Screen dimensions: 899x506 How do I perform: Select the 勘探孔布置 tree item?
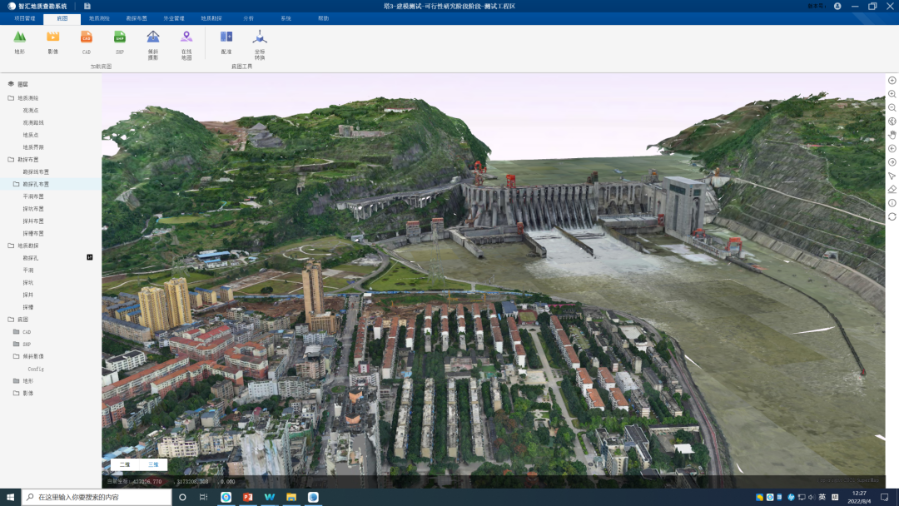(x=37, y=184)
